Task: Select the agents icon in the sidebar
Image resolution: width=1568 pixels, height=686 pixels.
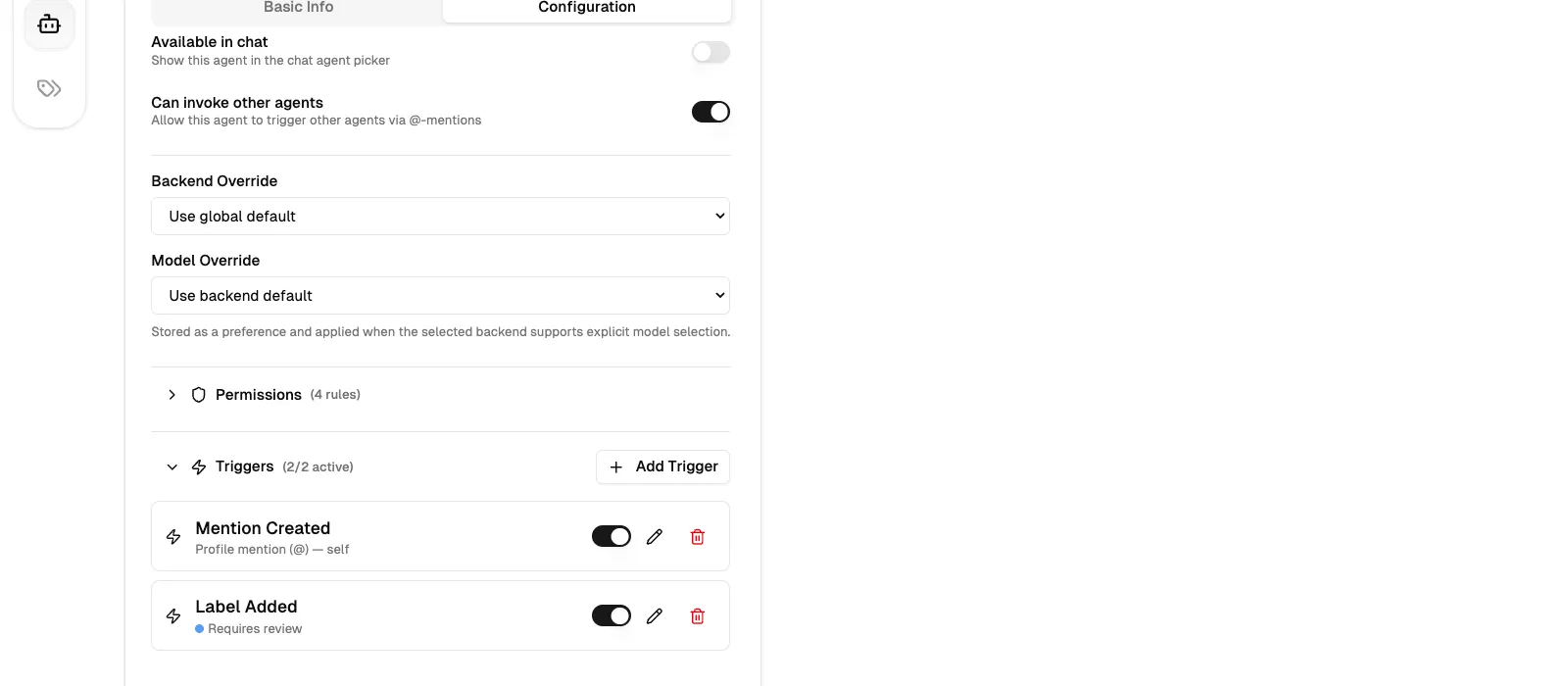Action: click(x=49, y=24)
